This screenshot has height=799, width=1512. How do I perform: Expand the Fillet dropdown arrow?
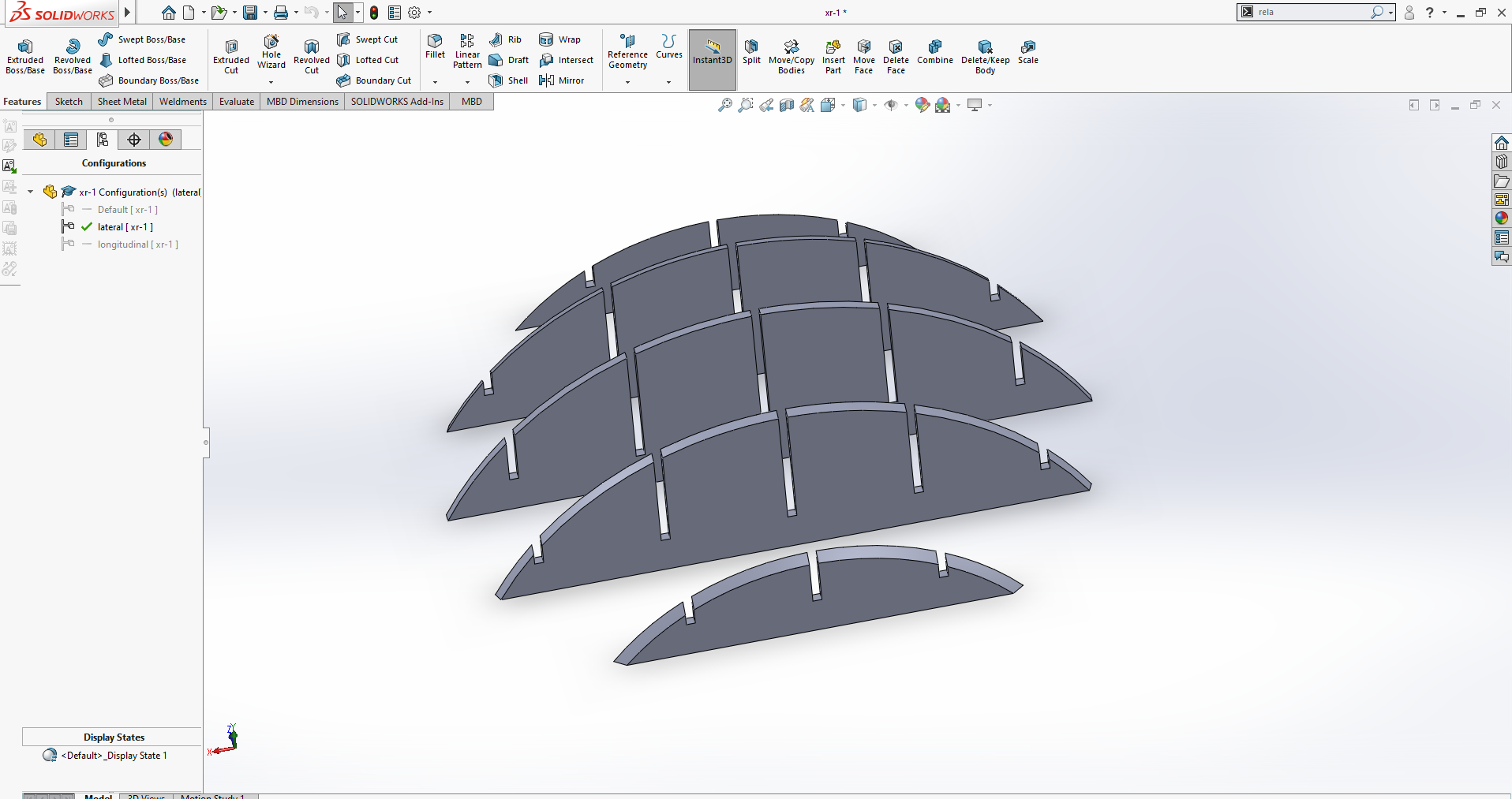click(x=435, y=82)
